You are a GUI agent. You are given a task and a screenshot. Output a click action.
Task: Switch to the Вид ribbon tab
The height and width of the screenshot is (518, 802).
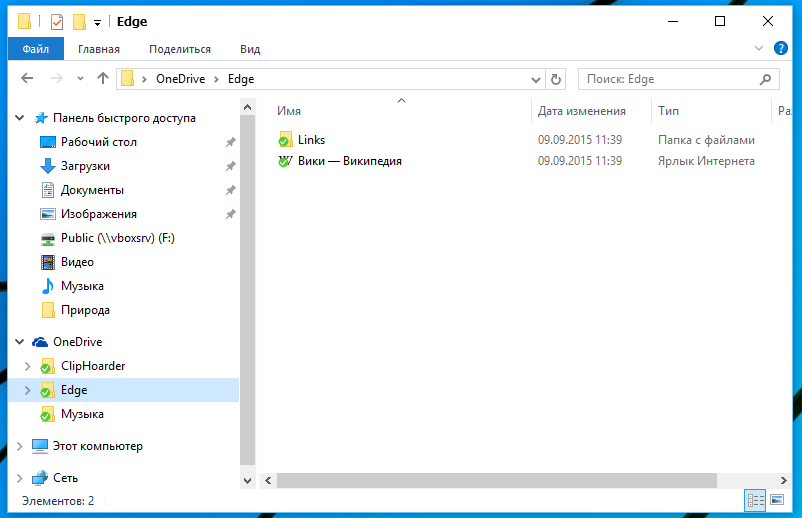tap(250, 49)
